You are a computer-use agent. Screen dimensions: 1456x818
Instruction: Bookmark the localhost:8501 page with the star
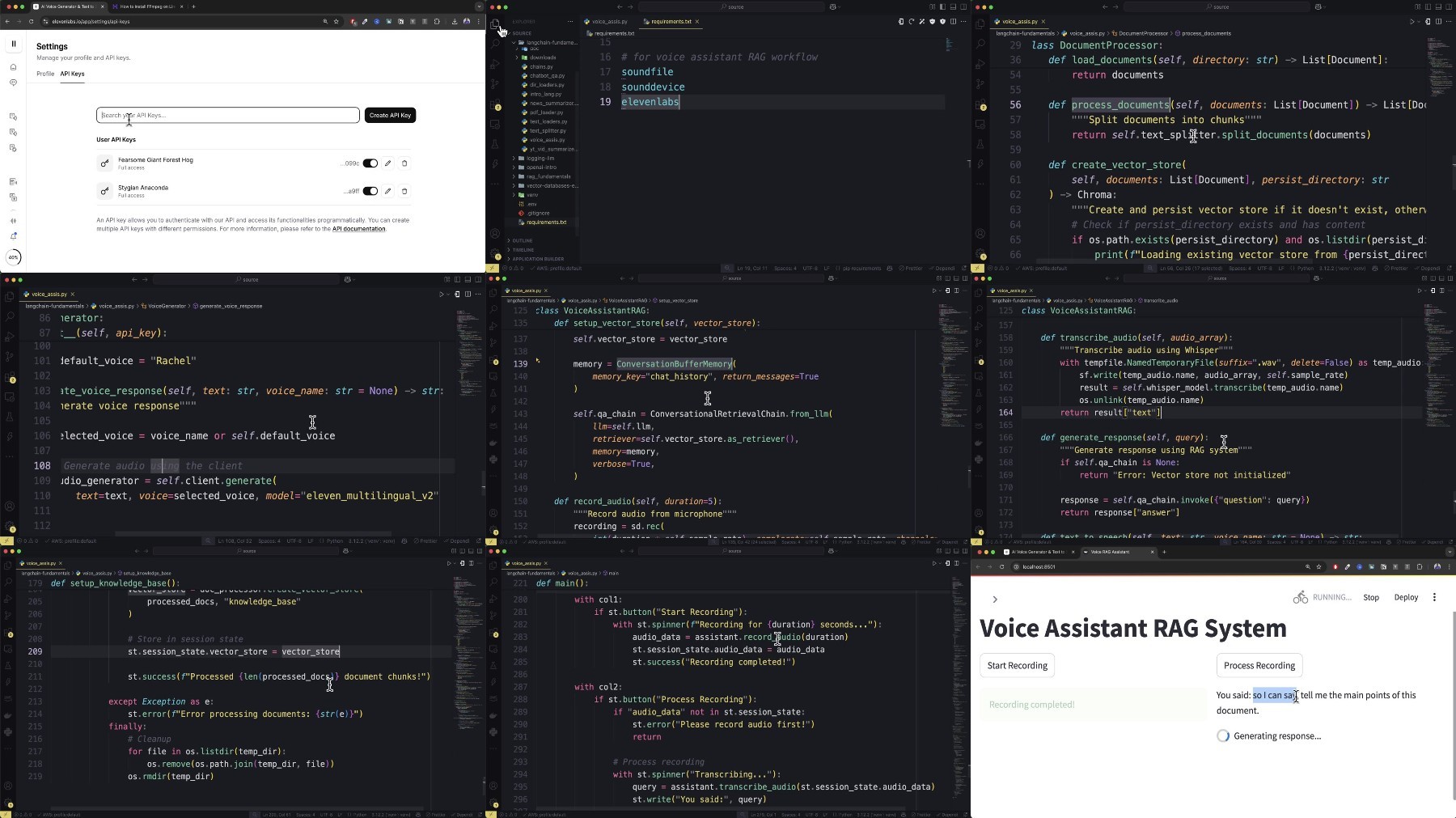pos(1318,566)
